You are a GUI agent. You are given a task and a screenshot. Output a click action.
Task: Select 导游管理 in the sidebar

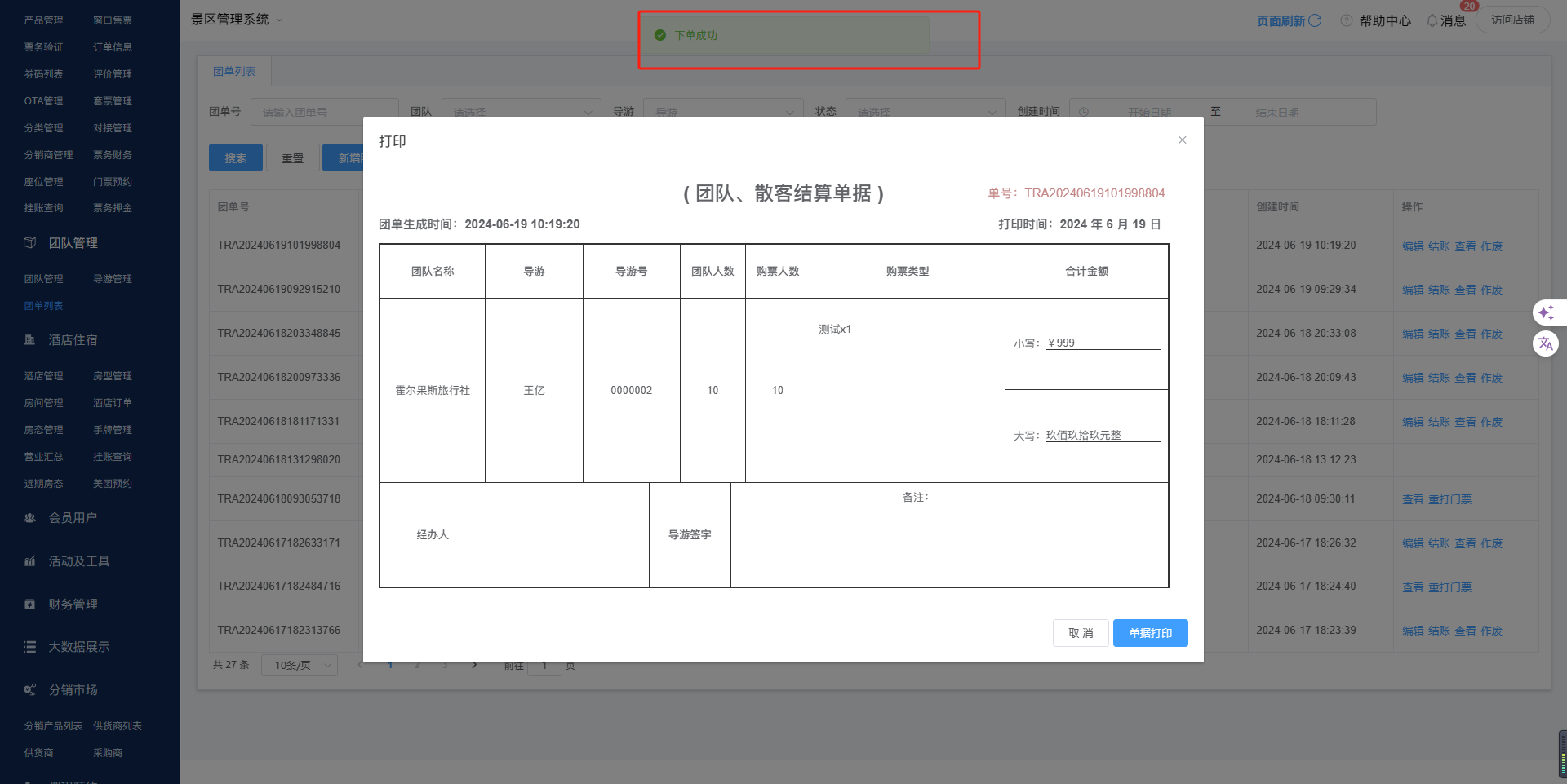click(113, 279)
